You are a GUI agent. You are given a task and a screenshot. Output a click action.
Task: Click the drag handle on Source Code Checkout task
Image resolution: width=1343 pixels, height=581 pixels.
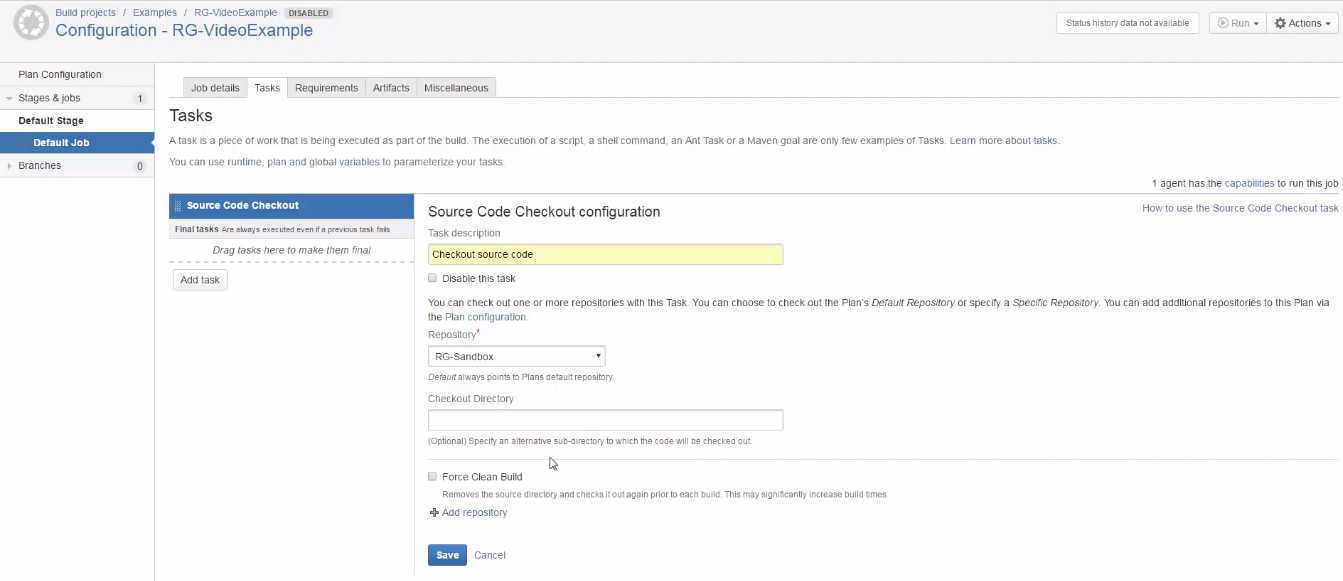point(178,206)
